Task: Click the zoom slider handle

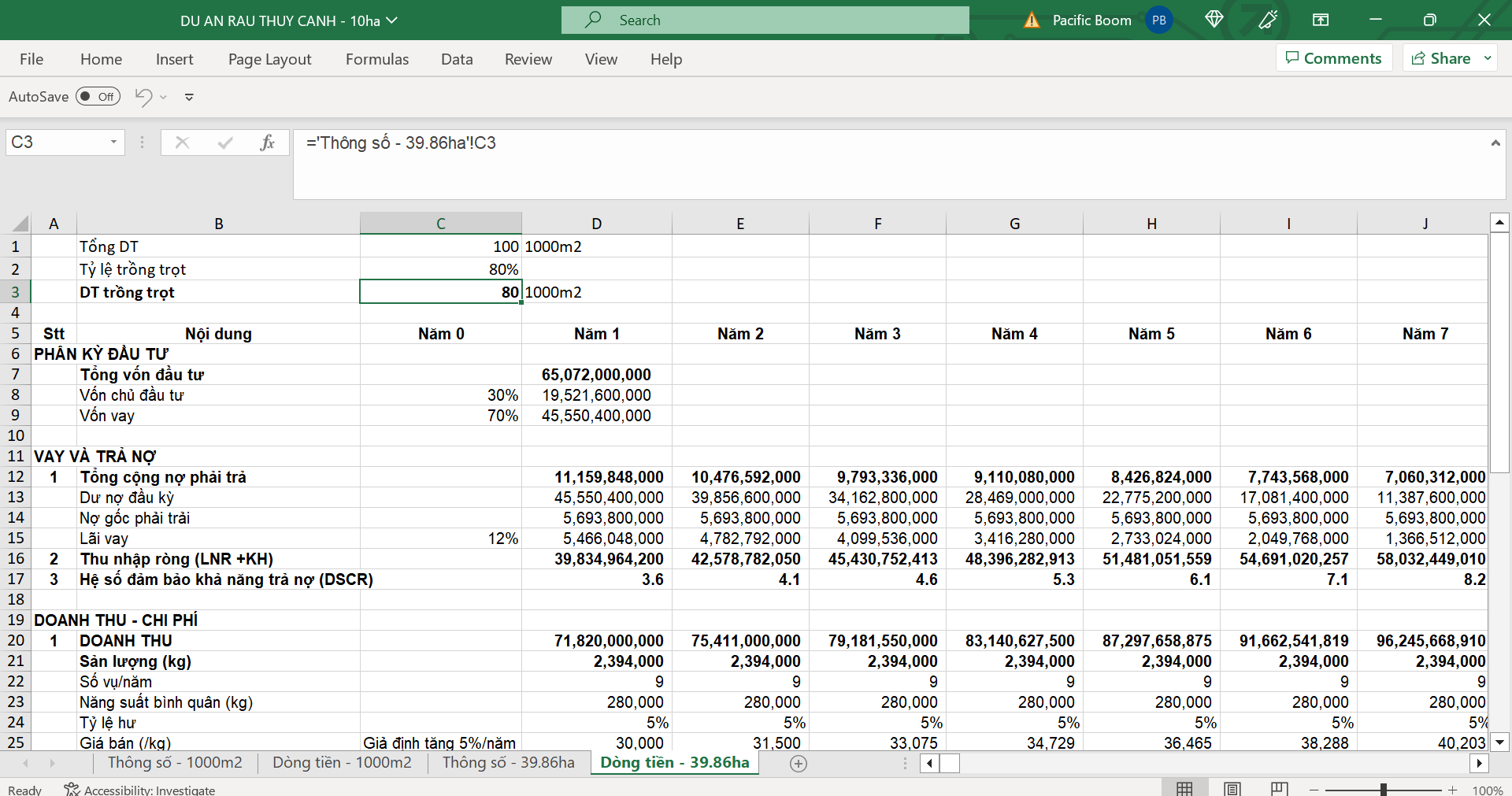Action: [1383, 789]
